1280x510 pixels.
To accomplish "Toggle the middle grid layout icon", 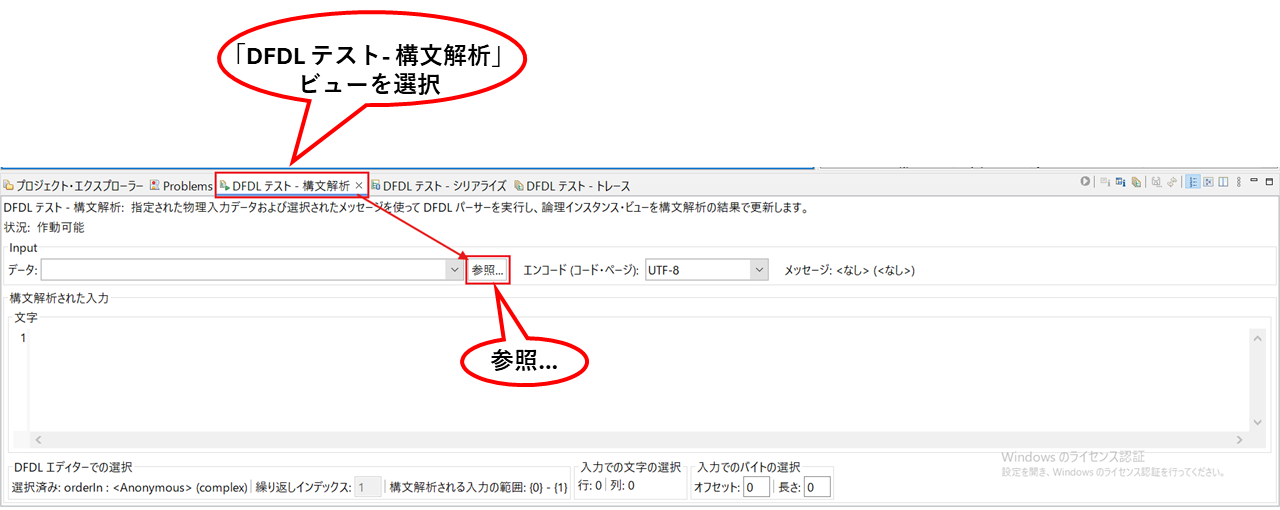I will [1208, 182].
